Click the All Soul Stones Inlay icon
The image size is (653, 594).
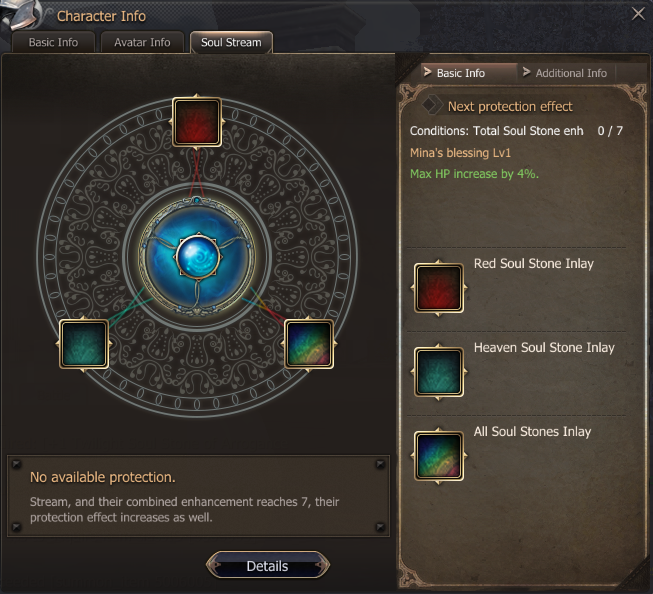[x=439, y=456]
